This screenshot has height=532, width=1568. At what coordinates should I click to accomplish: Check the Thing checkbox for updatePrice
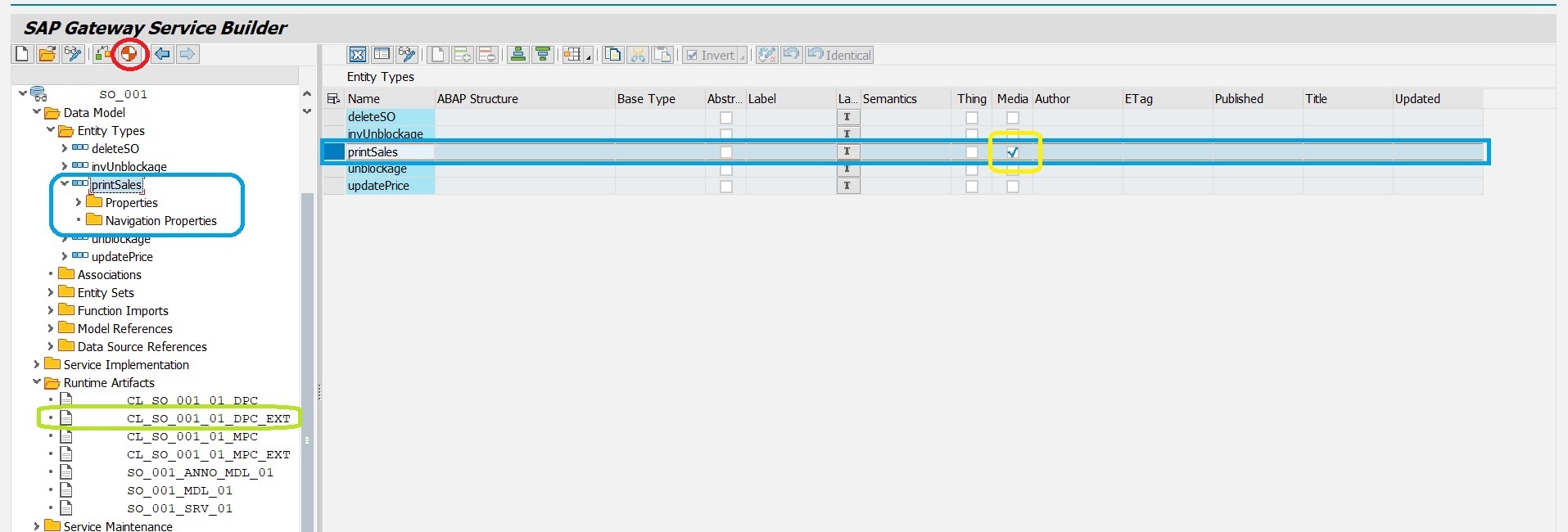[972, 187]
